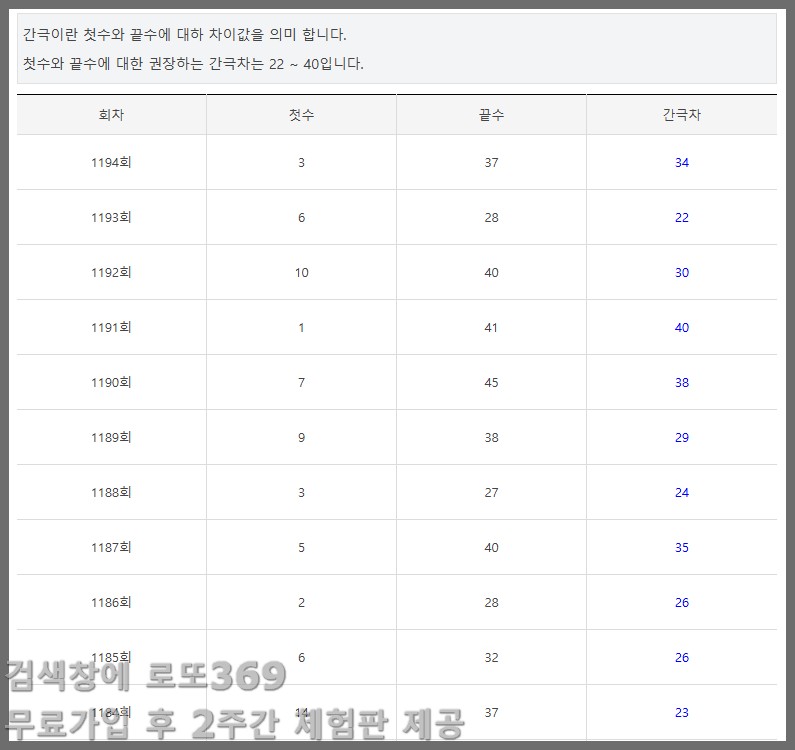Click first number 6 in 1193회 row
The width and height of the screenshot is (795, 750).
[x=301, y=218]
